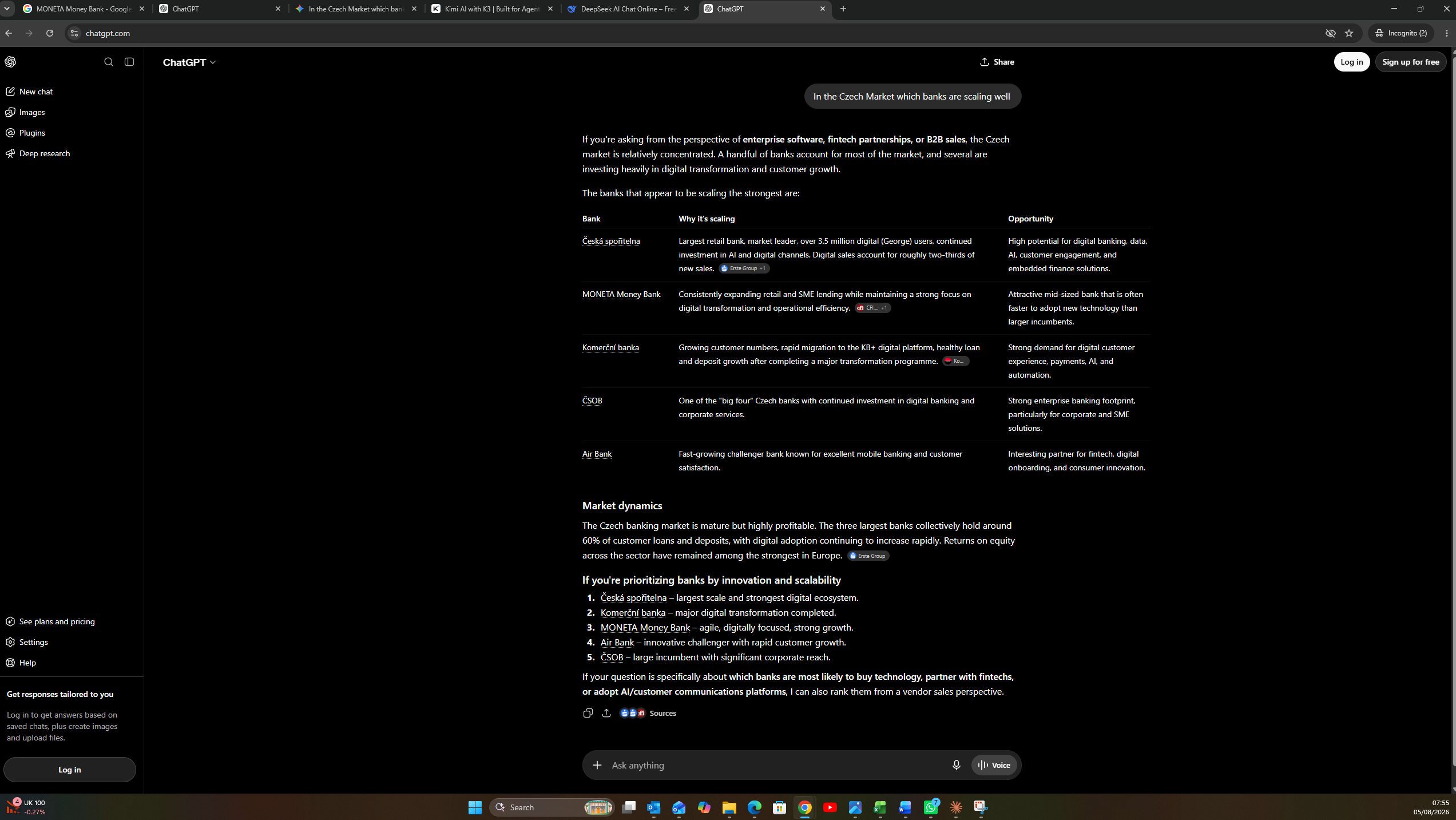
Task: Copy the response with the copy icon
Action: click(x=588, y=713)
